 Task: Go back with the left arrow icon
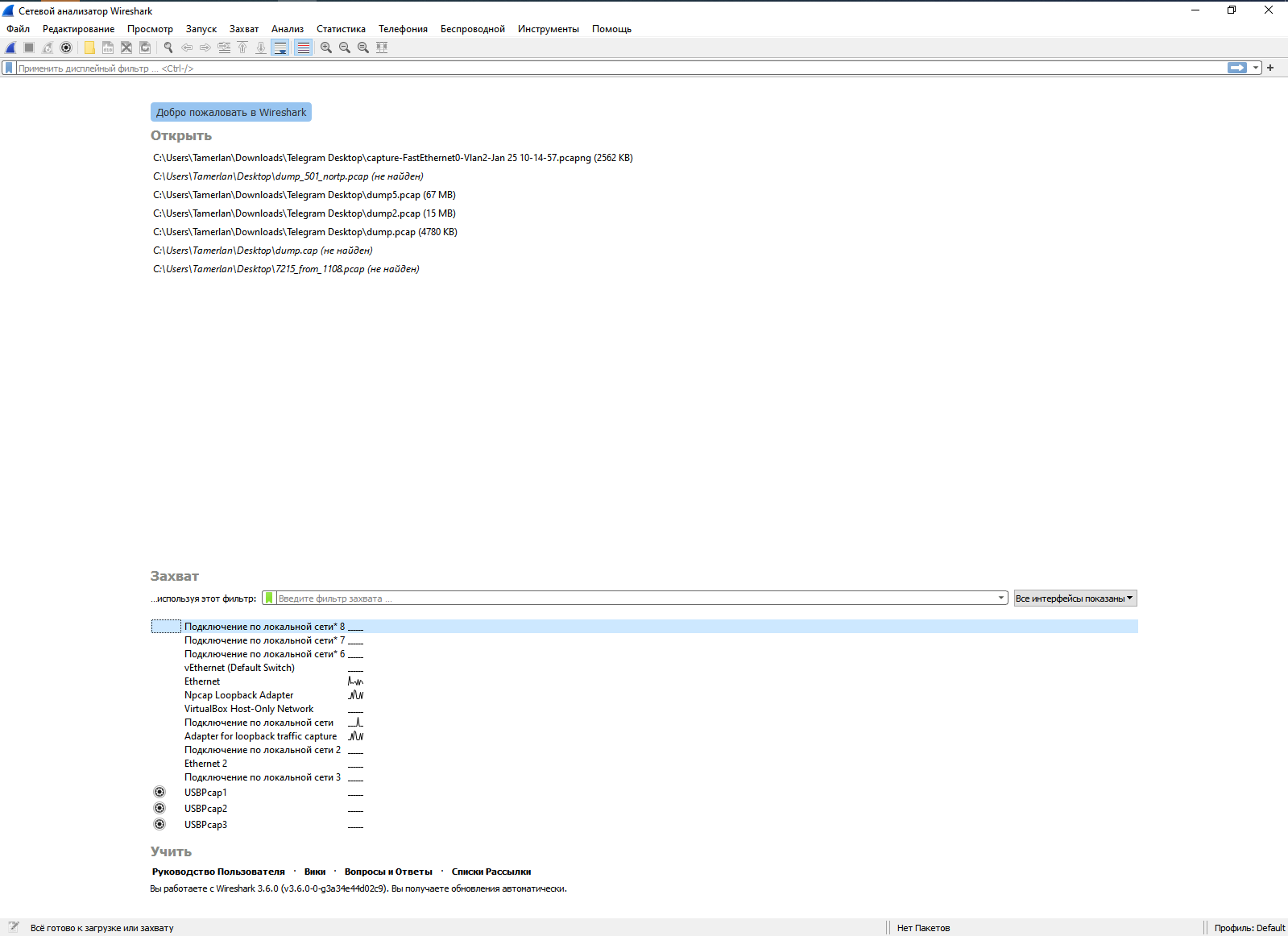tap(187, 48)
